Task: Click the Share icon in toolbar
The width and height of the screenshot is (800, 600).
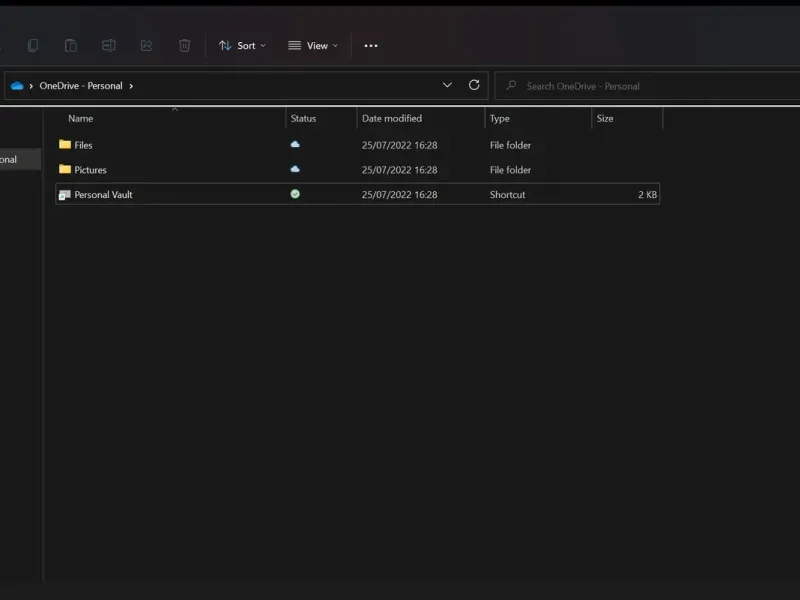Action: pyautogui.click(x=146, y=45)
